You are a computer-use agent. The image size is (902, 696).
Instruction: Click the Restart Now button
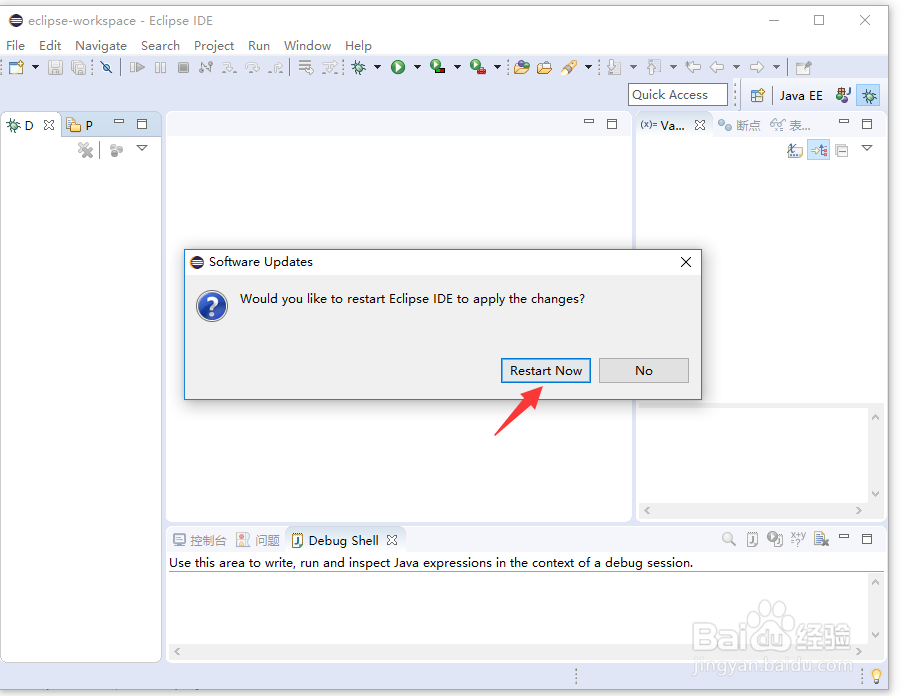click(x=545, y=370)
